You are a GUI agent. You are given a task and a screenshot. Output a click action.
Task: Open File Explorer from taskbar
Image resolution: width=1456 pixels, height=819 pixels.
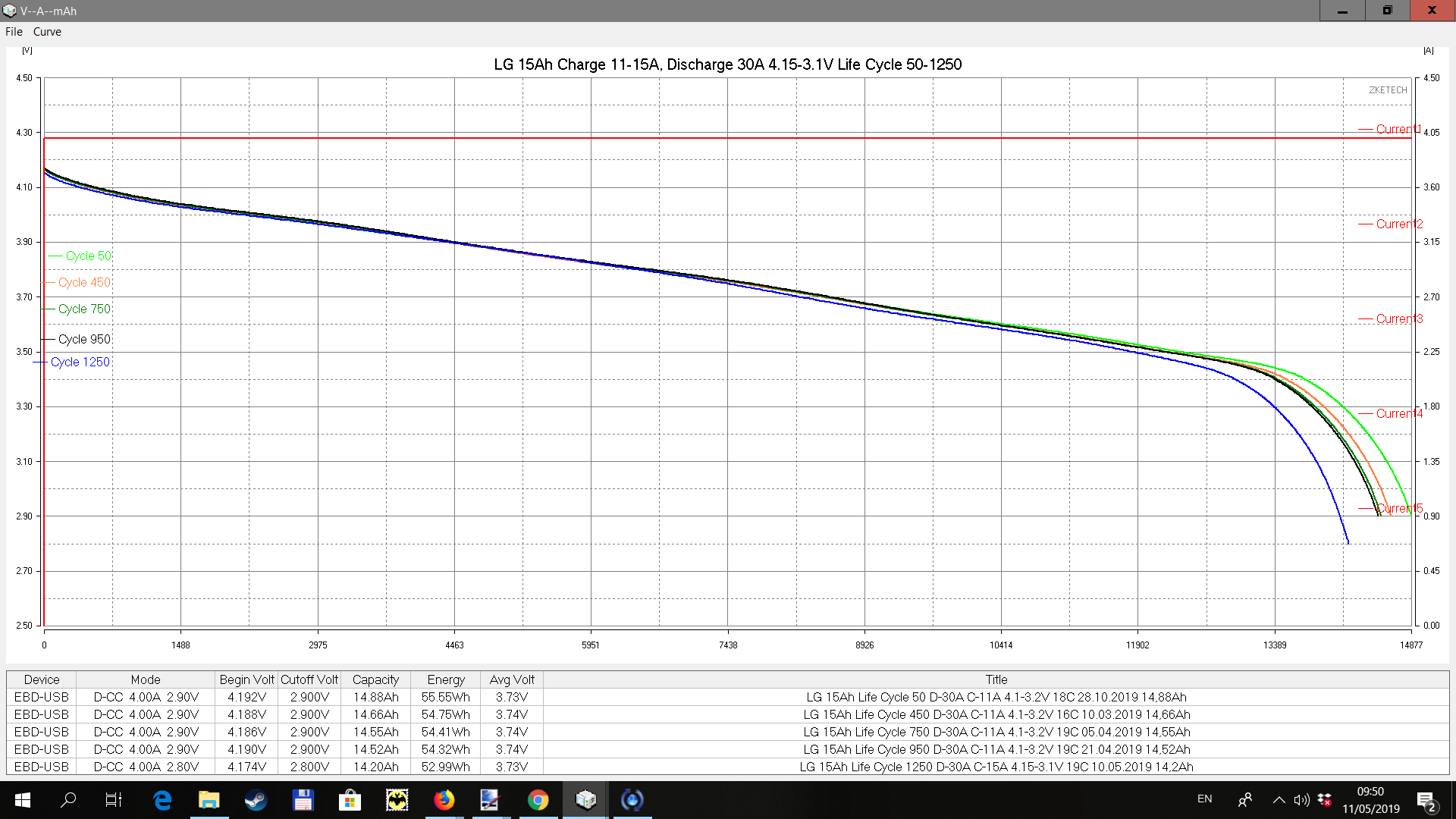[x=209, y=799]
